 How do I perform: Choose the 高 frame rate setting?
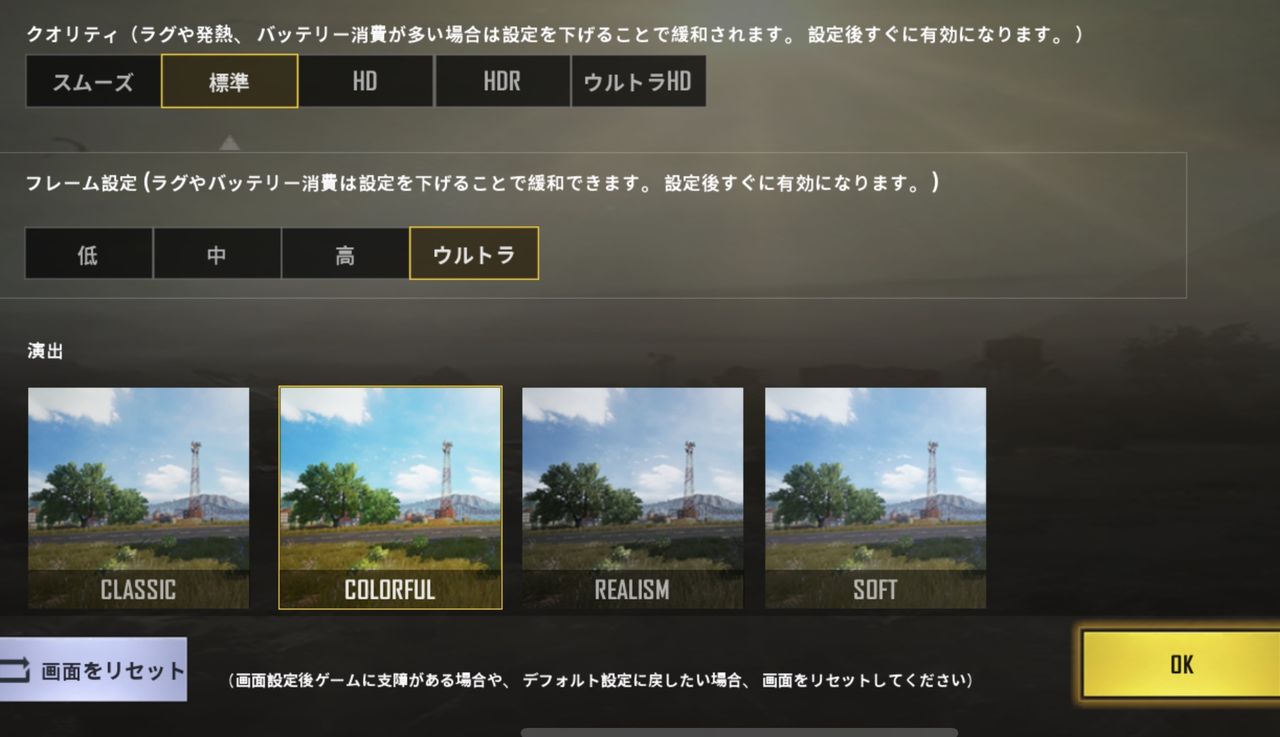pos(345,254)
